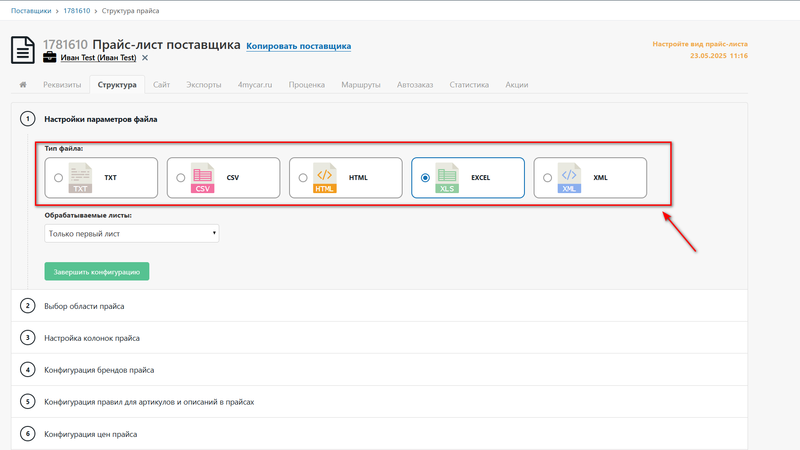Screen dimensions: 800x450
Task: Click Настройте вид прайс-листа status text
Action: tap(700, 44)
